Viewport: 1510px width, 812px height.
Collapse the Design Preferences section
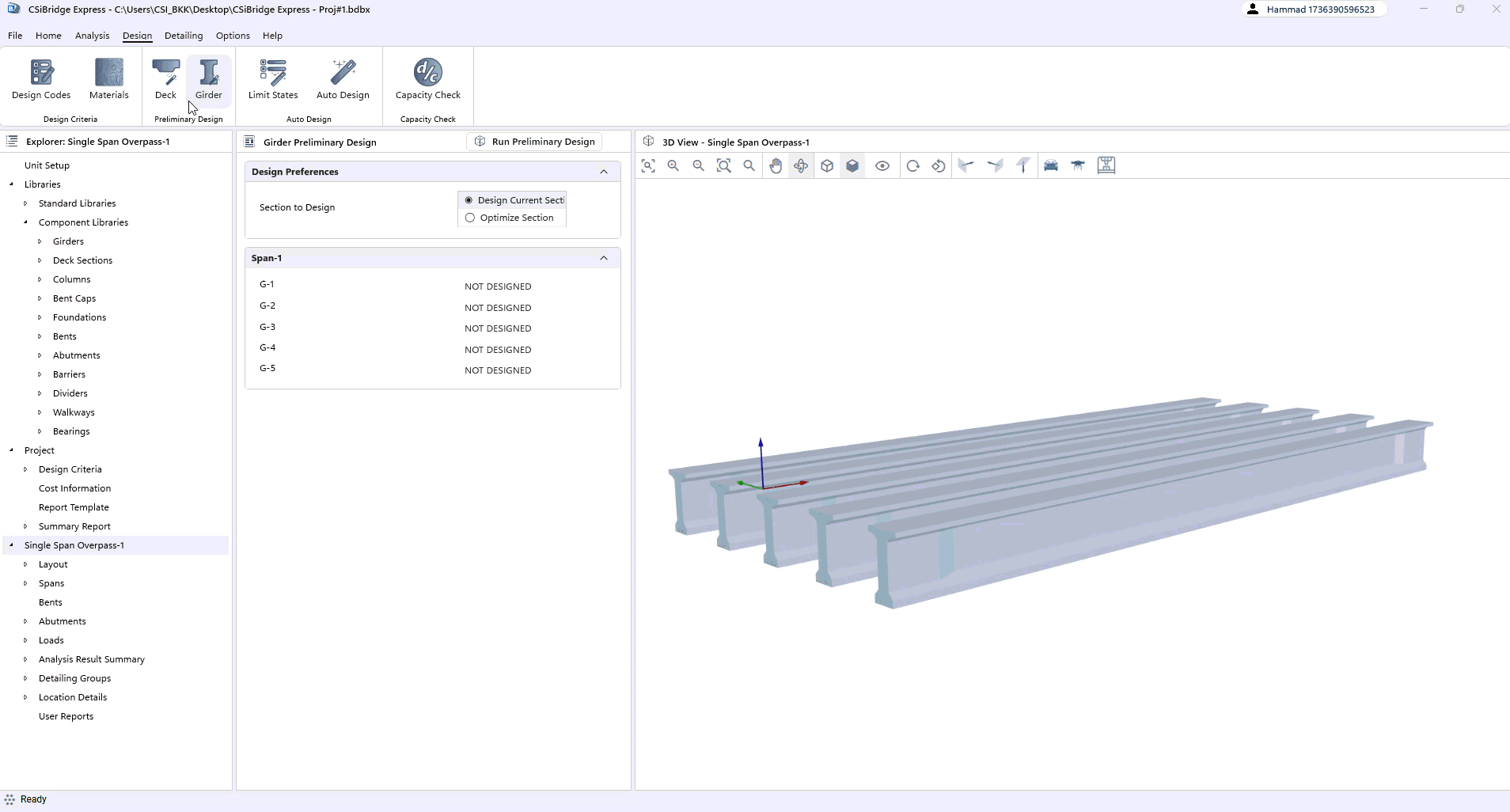click(x=604, y=172)
